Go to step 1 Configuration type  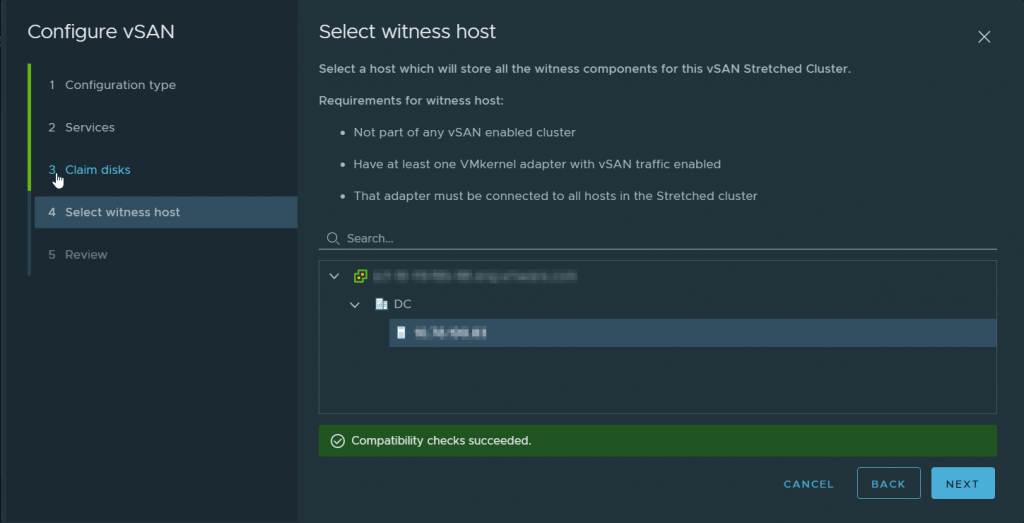(120, 85)
